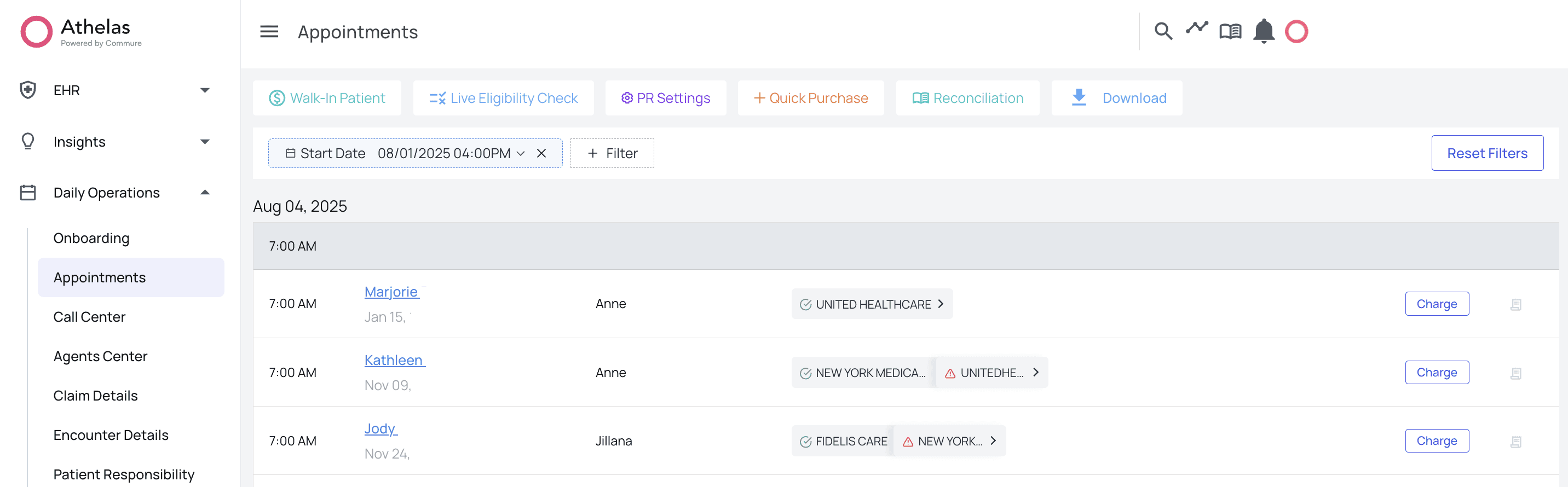Expand the EHR sidebar section
Screen dimensions: 1568x487
pyautogui.click(x=205, y=91)
